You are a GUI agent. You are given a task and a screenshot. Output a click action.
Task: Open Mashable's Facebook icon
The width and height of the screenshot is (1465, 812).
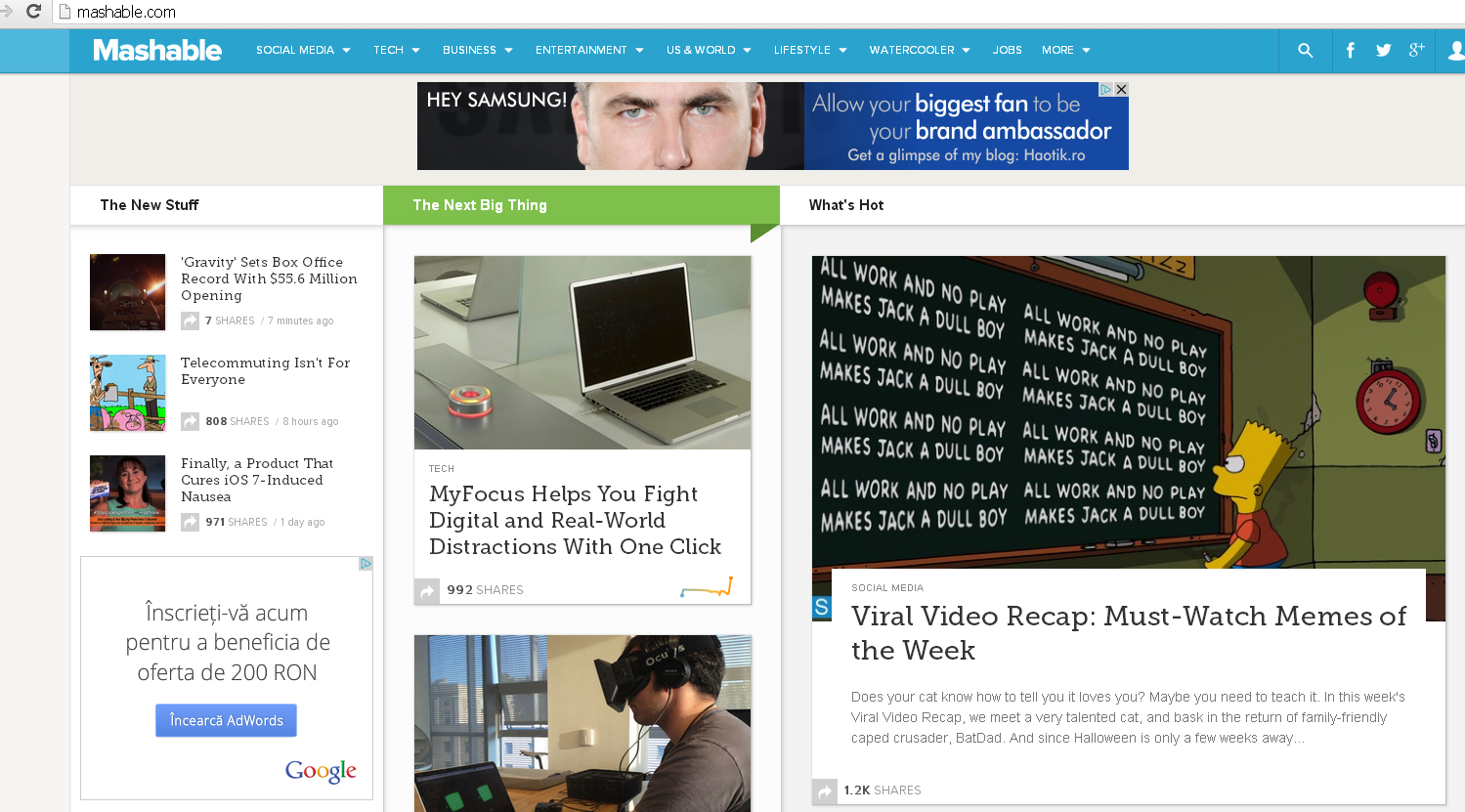(x=1350, y=50)
